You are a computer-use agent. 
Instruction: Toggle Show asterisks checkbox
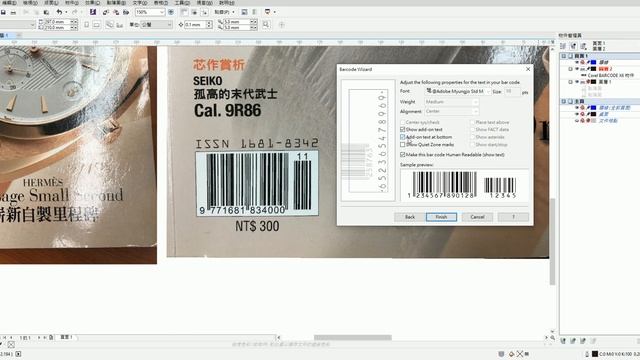[x=472, y=137]
